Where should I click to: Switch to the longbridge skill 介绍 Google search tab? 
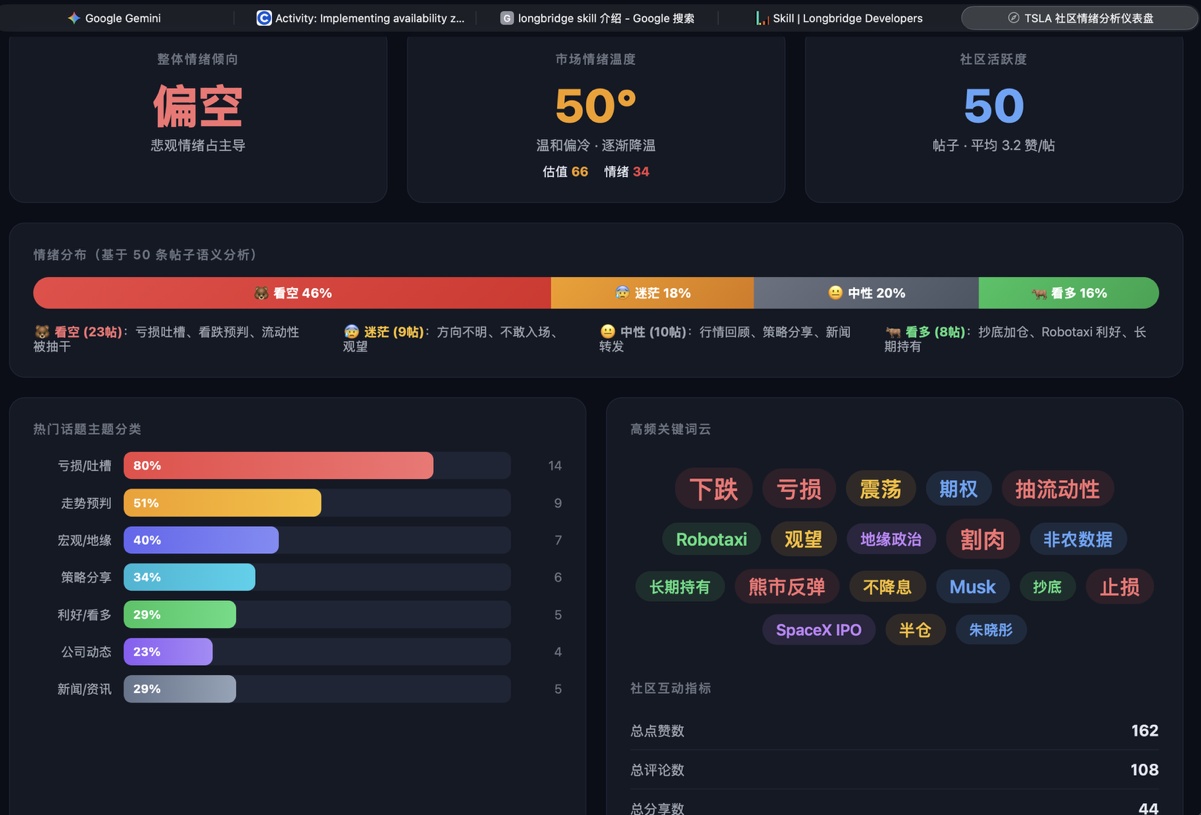point(598,18)
